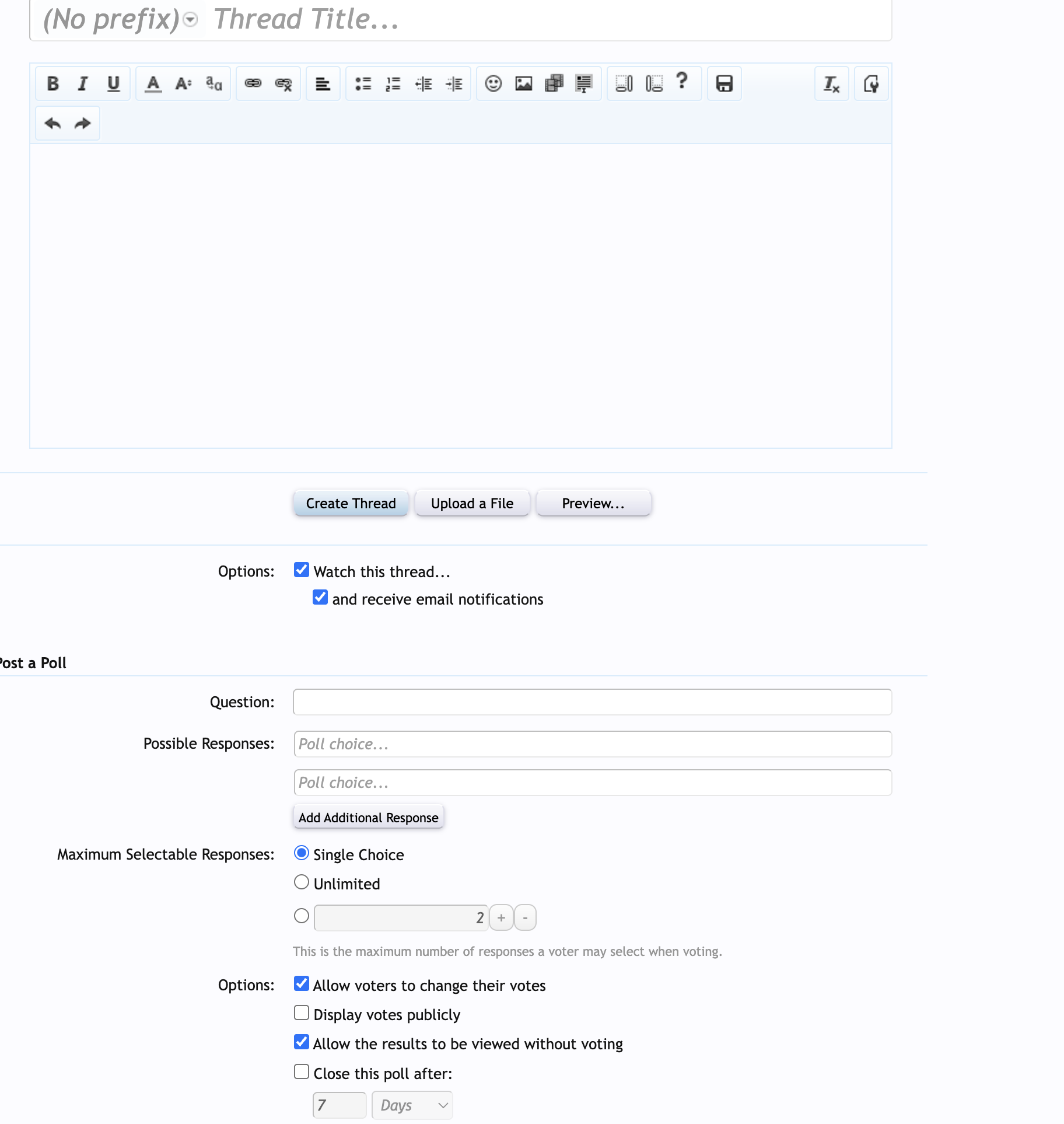Viewport: 1064px width, 1124px height.
Task: Undo the last edit
Action: 52,124
